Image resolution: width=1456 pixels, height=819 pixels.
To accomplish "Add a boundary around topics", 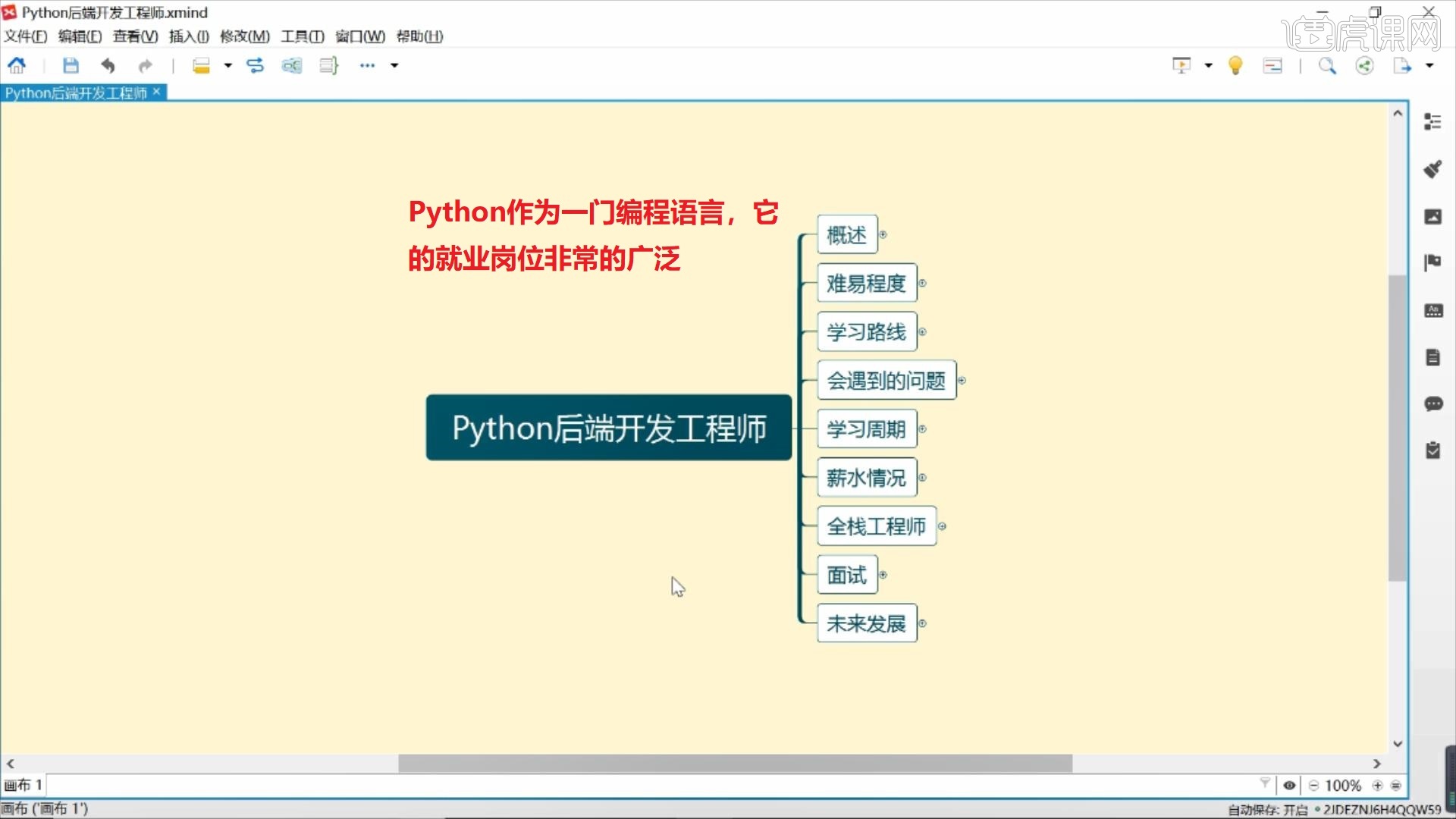I will coord(292,65).
